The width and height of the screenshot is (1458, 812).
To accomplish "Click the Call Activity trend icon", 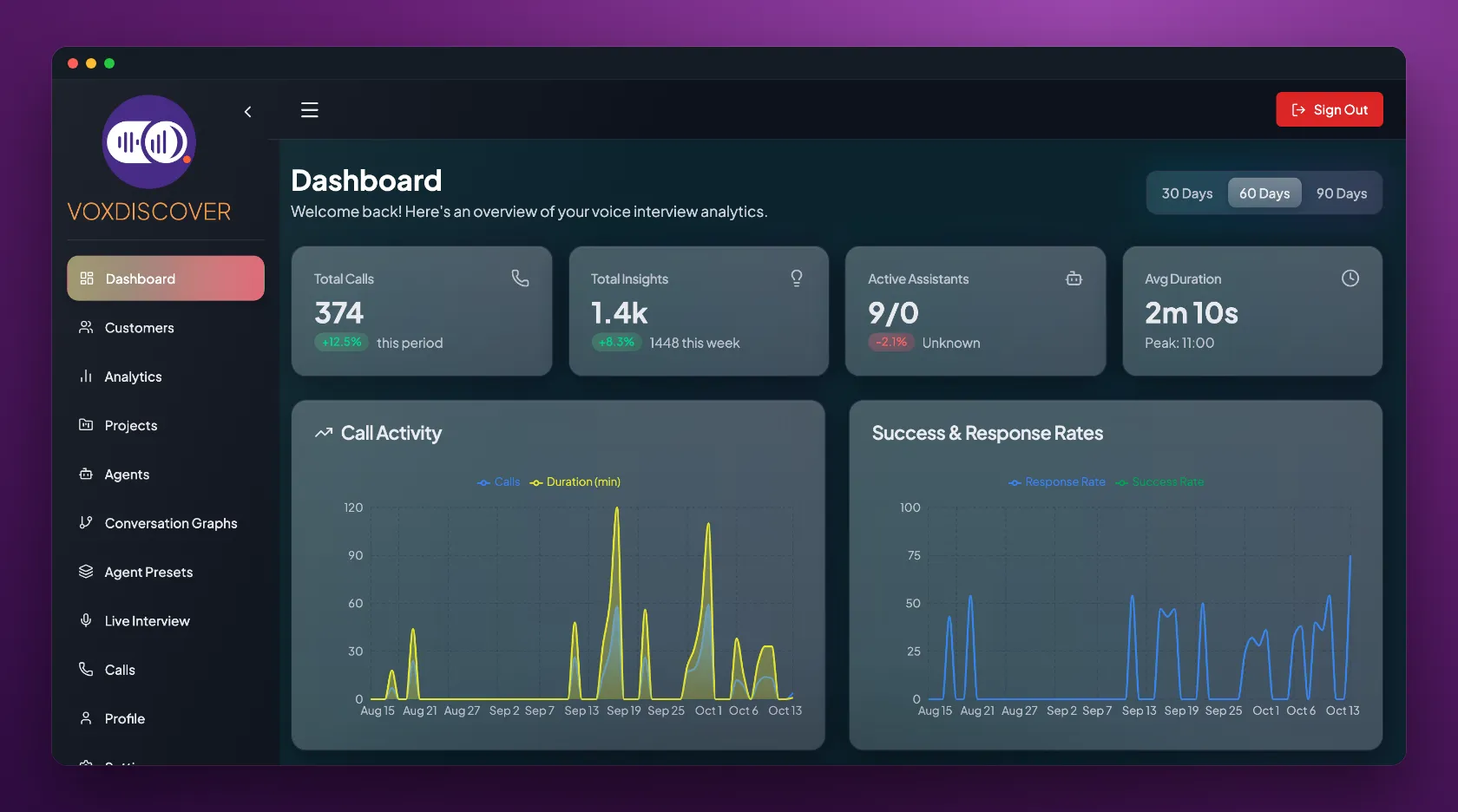I will [x=324, y=433].
